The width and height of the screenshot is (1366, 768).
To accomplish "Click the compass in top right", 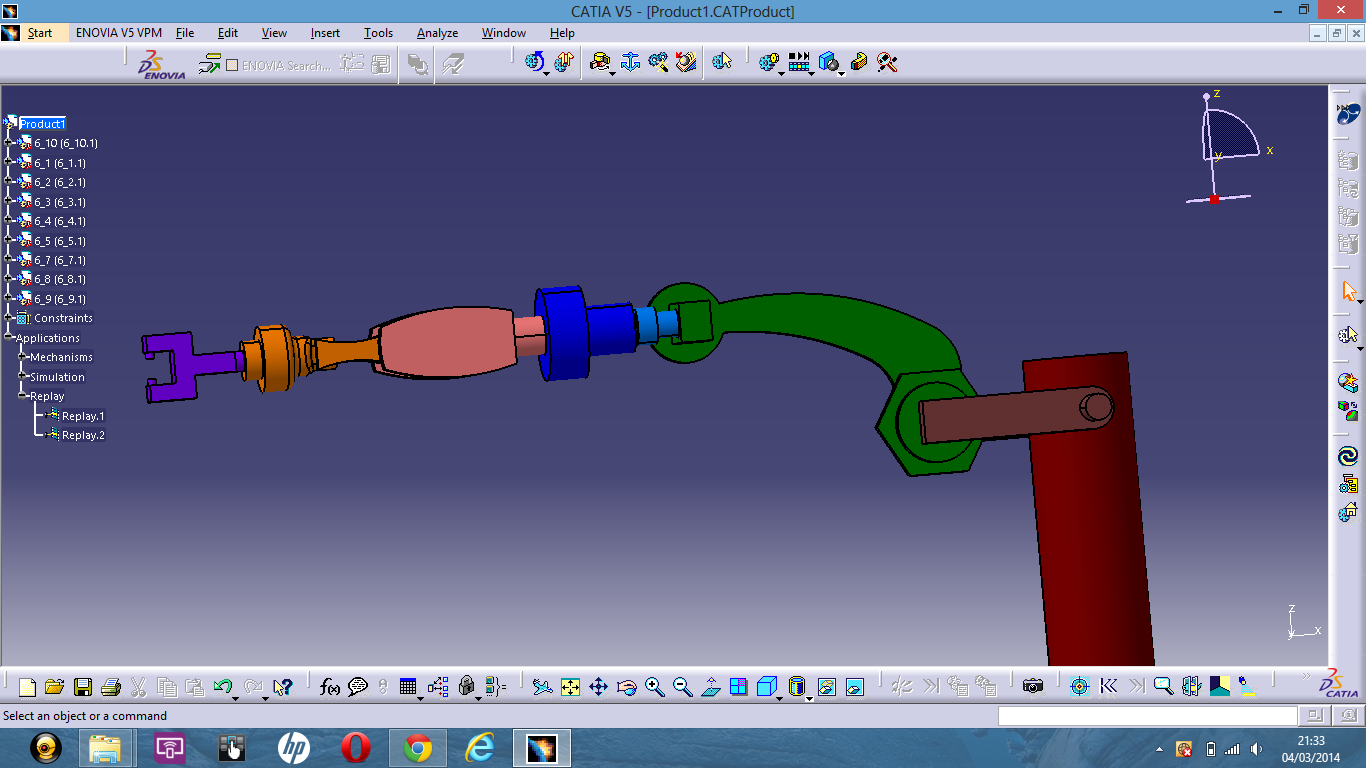I will click(x=1226, y=146).
